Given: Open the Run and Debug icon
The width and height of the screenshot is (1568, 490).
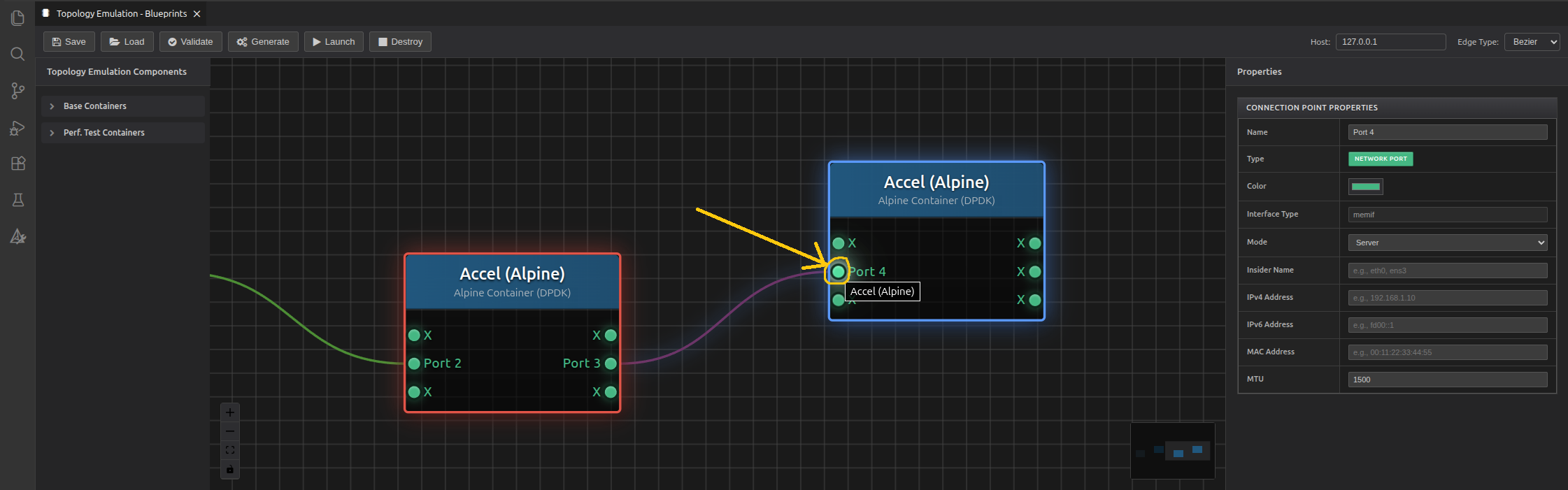Looking at the screenshot, I should [x=17, y=128].
